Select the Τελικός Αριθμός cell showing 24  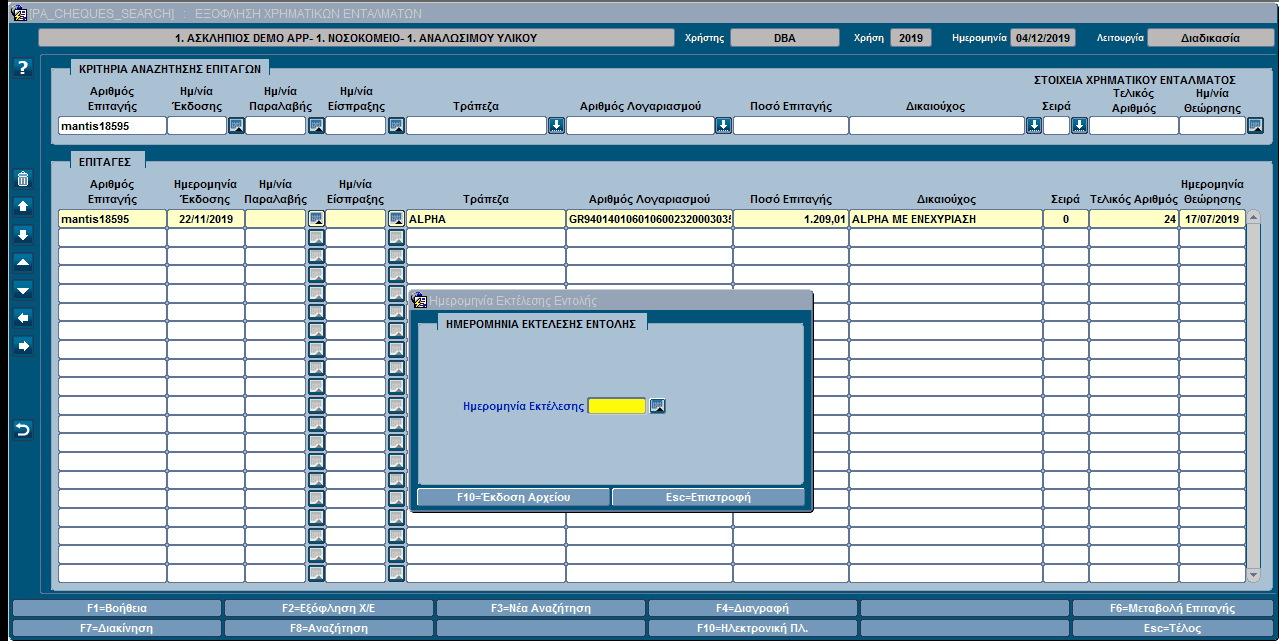point(1134,219)
